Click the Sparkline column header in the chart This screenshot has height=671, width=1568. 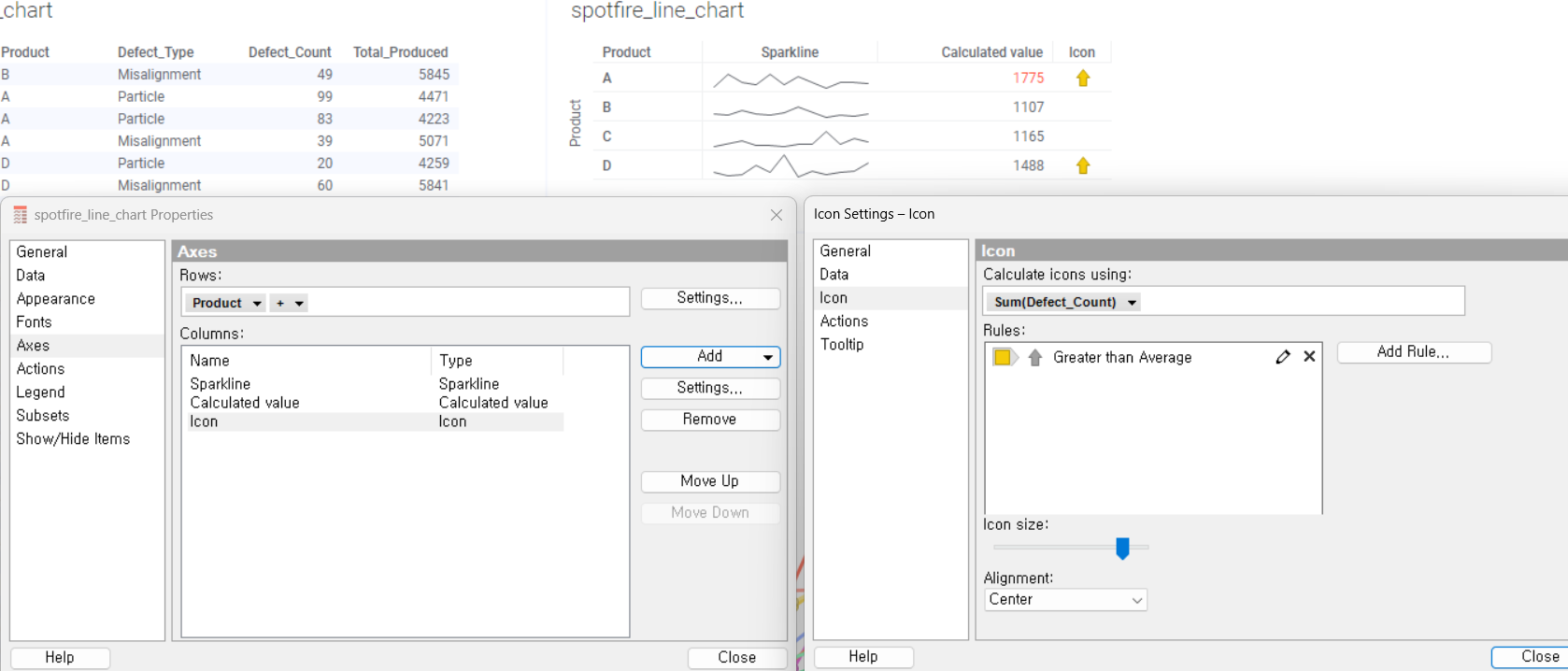790,52
